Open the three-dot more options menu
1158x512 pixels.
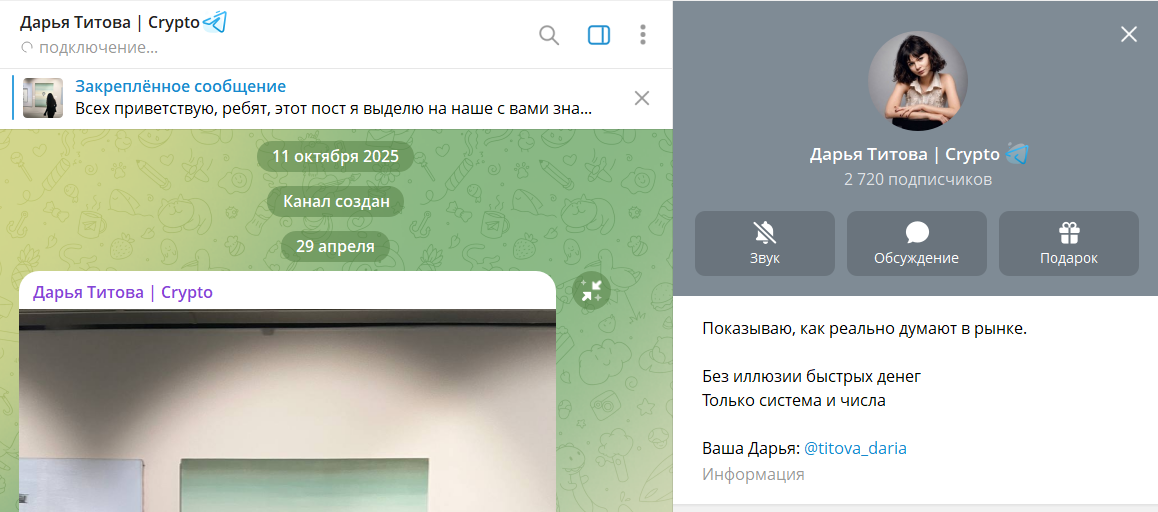pos(643,35)
